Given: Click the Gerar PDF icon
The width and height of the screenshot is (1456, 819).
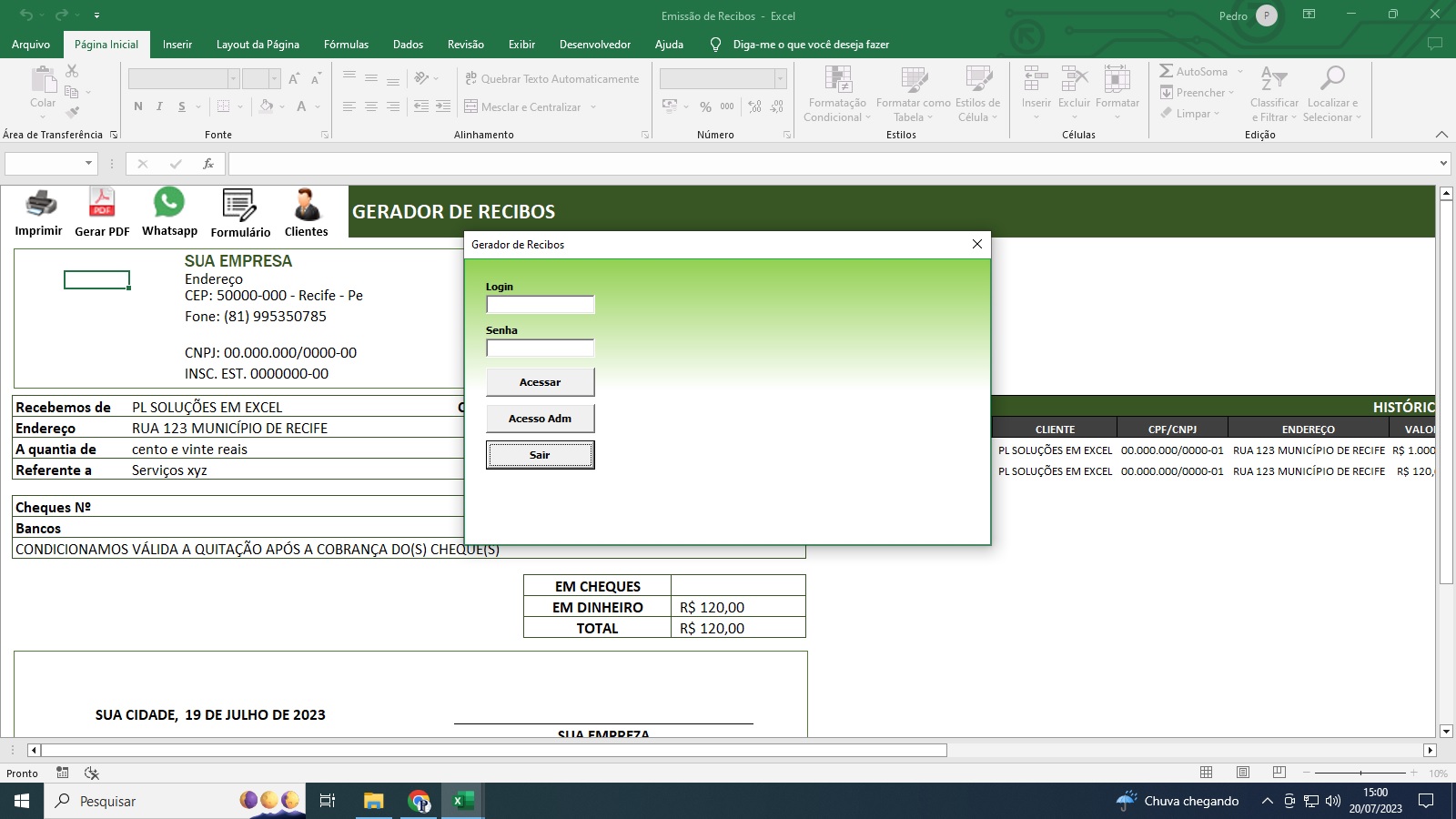Looking at the screenshot, I should tap(102, 202).
